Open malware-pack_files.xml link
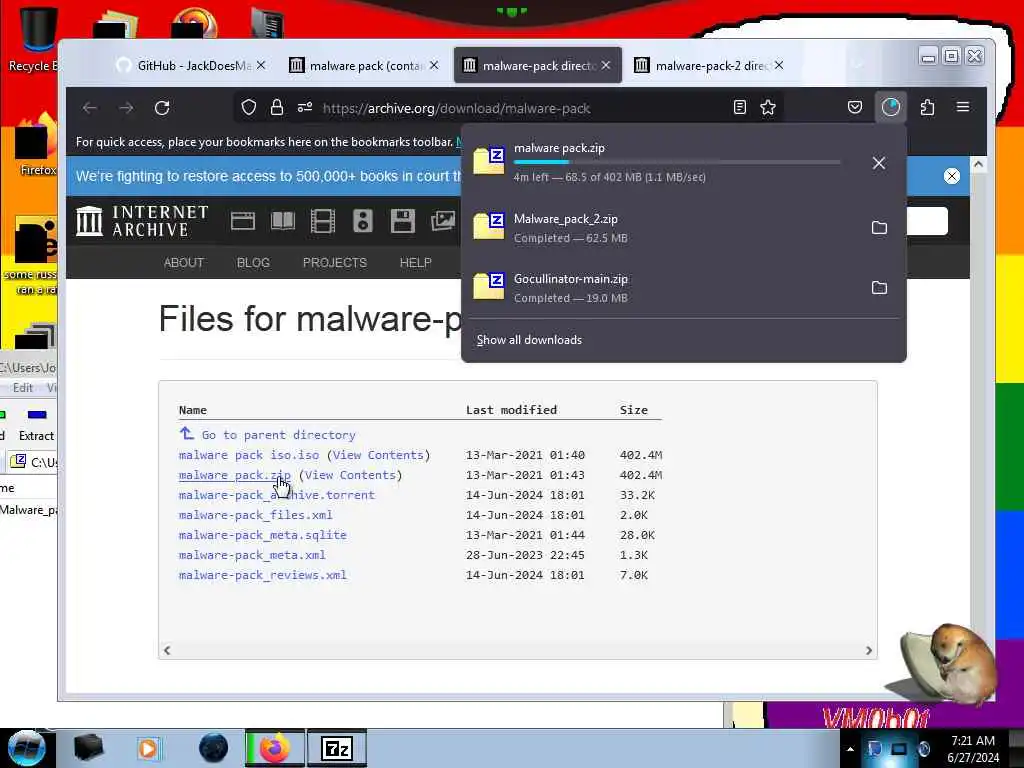 [x=255, y=515]
